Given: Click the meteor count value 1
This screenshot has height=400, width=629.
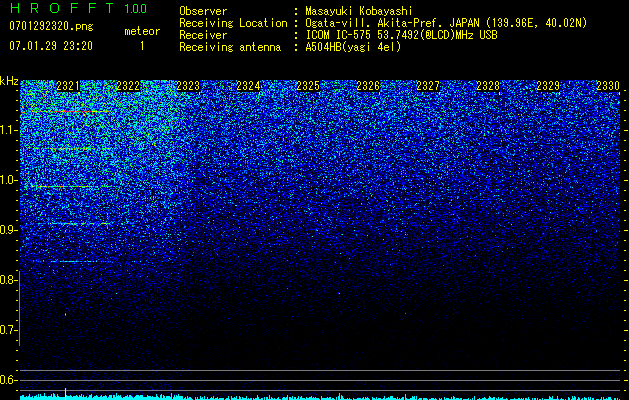Looking at the screenshot, I should (x=142, y=46).
